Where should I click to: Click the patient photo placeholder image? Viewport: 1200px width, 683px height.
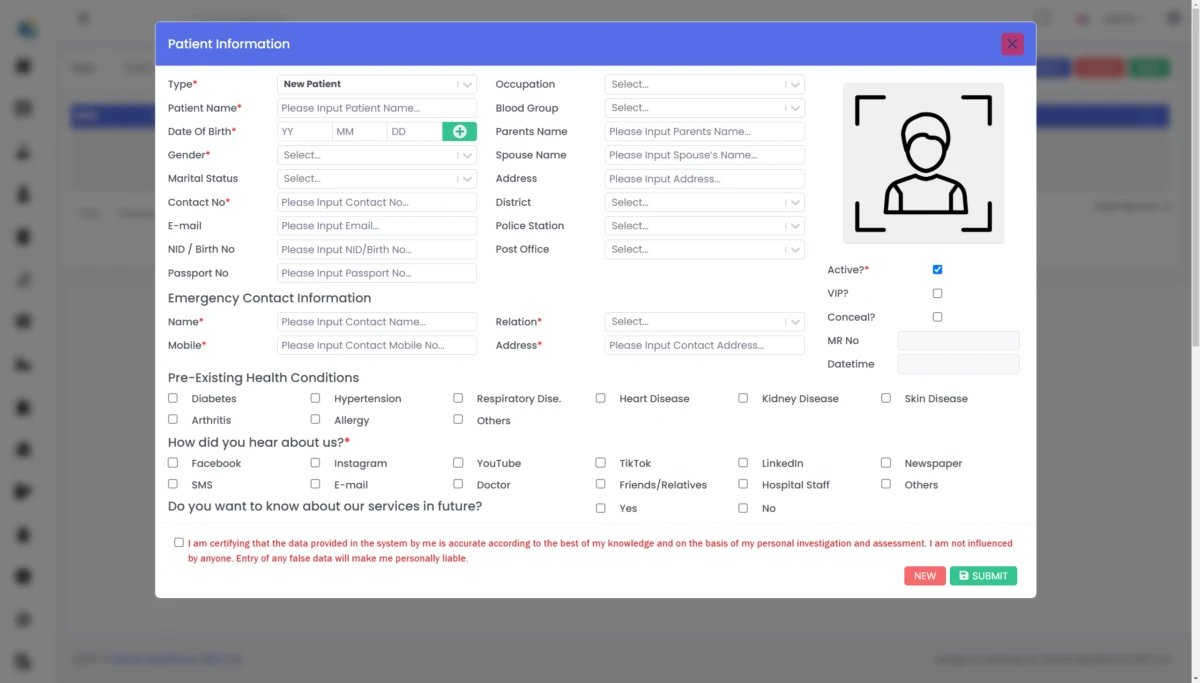coord(923,163)
